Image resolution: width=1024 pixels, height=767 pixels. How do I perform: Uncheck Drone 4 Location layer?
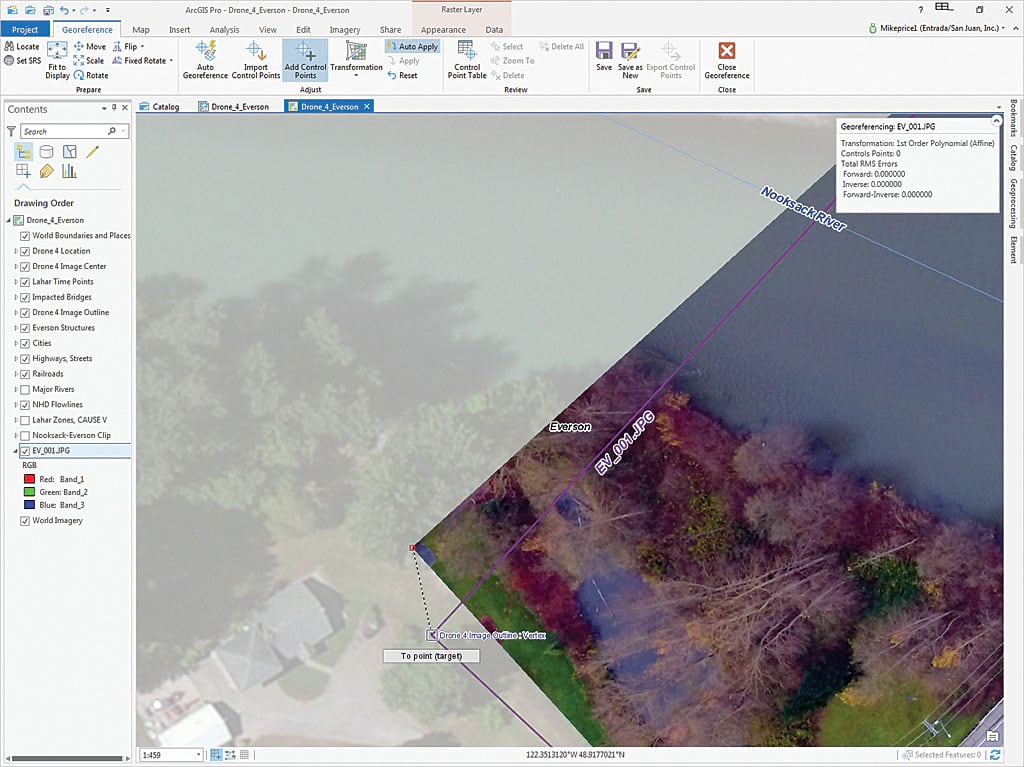pyautogui.click(x=25, y=251)
